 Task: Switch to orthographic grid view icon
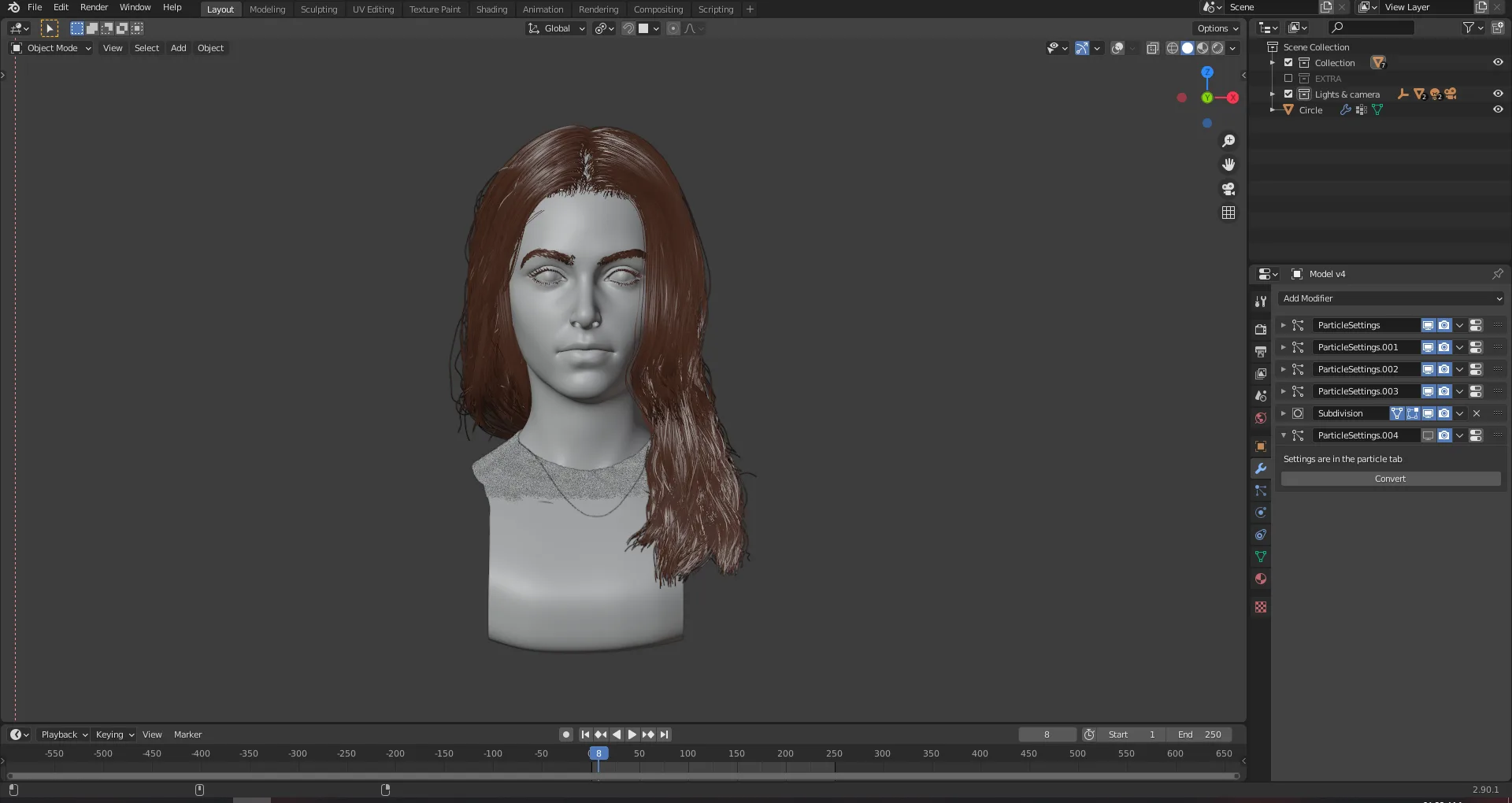point(1228,213)
